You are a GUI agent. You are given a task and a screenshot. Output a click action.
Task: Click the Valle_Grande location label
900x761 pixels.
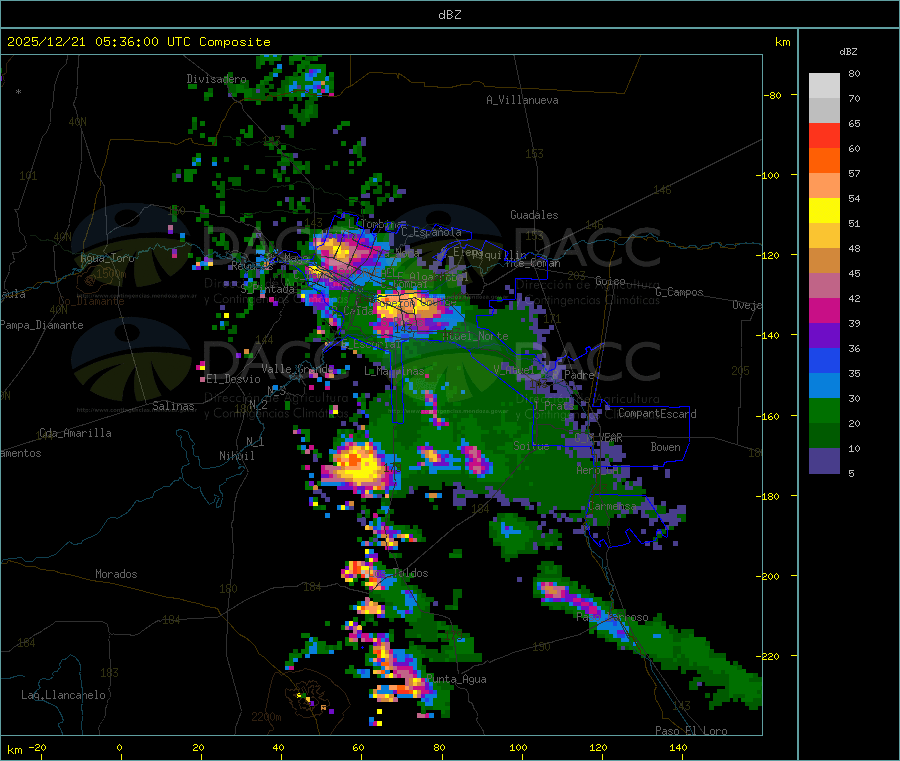298,369
